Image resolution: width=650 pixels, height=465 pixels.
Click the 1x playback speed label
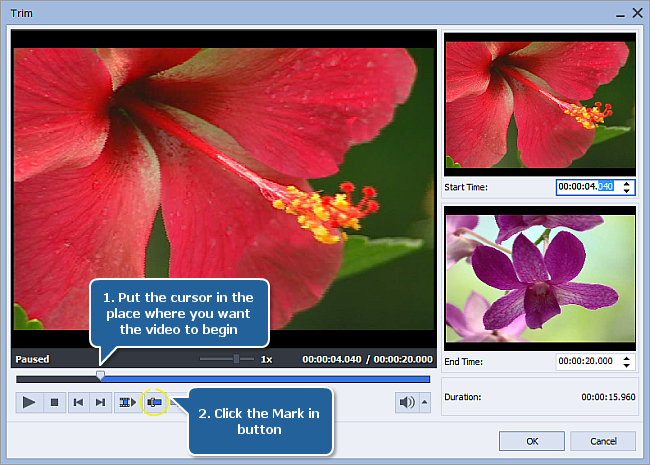[x=267, y=359]
